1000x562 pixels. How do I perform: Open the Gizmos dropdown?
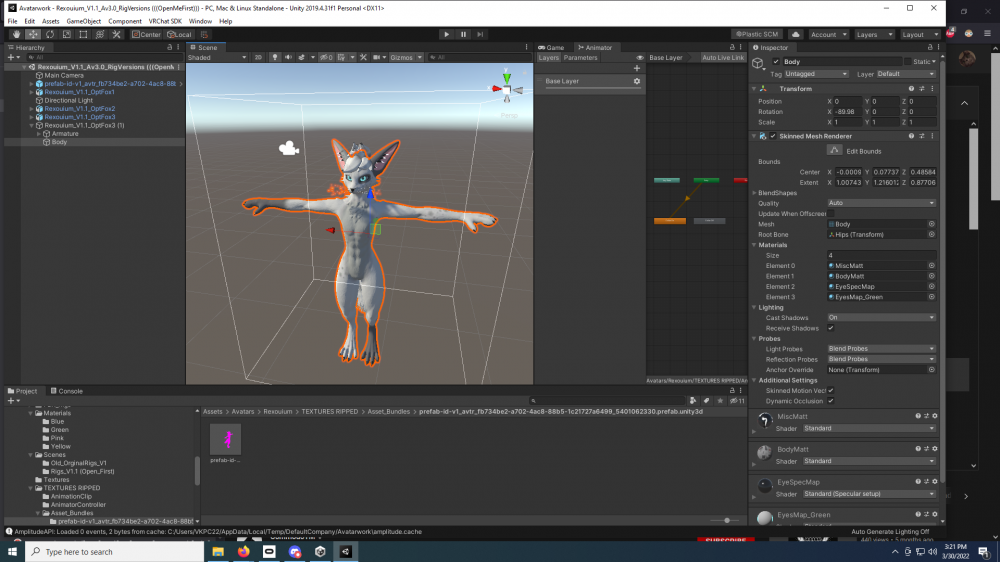[406, 57]
